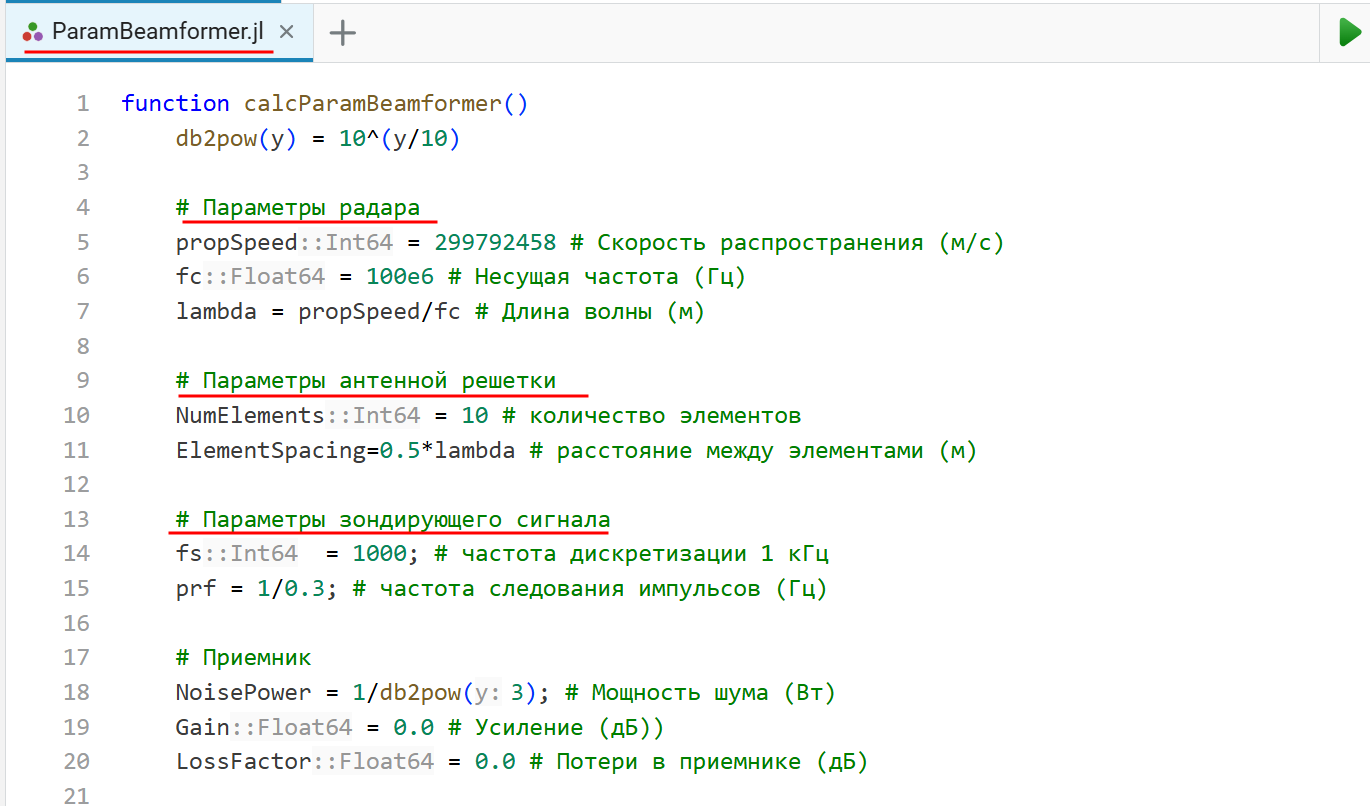Click line number 10 in the gutter
The image size is (1370, 806).
(x=76, y=415)
